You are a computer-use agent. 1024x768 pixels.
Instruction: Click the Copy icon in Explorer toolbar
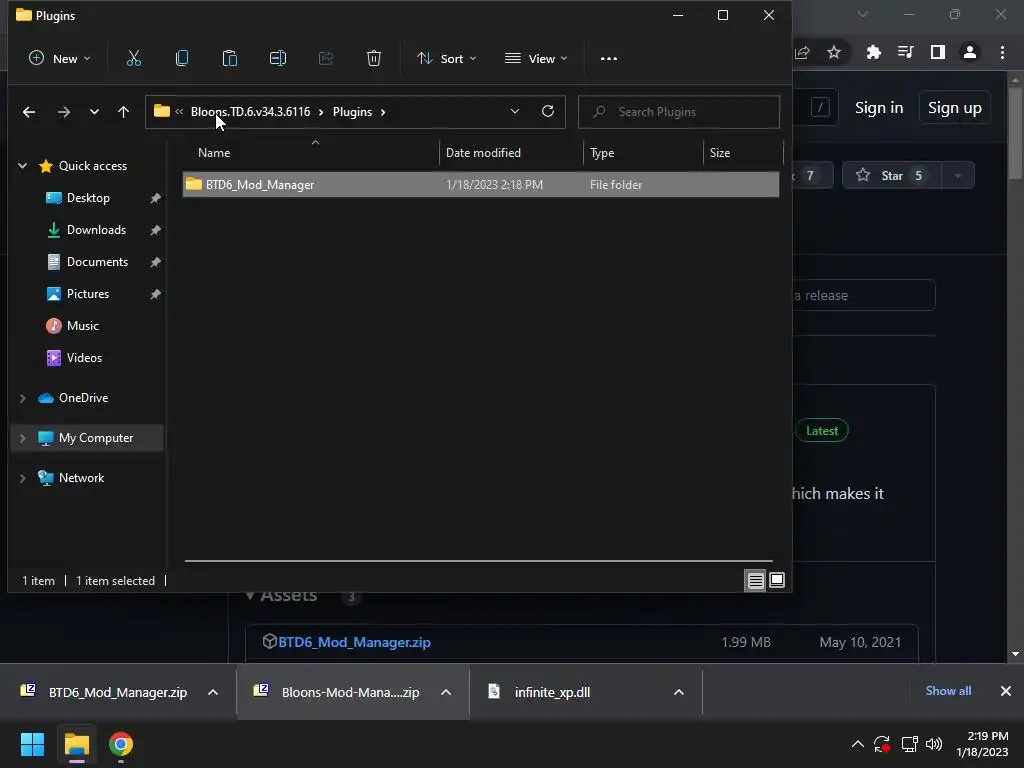coord(182,59)
